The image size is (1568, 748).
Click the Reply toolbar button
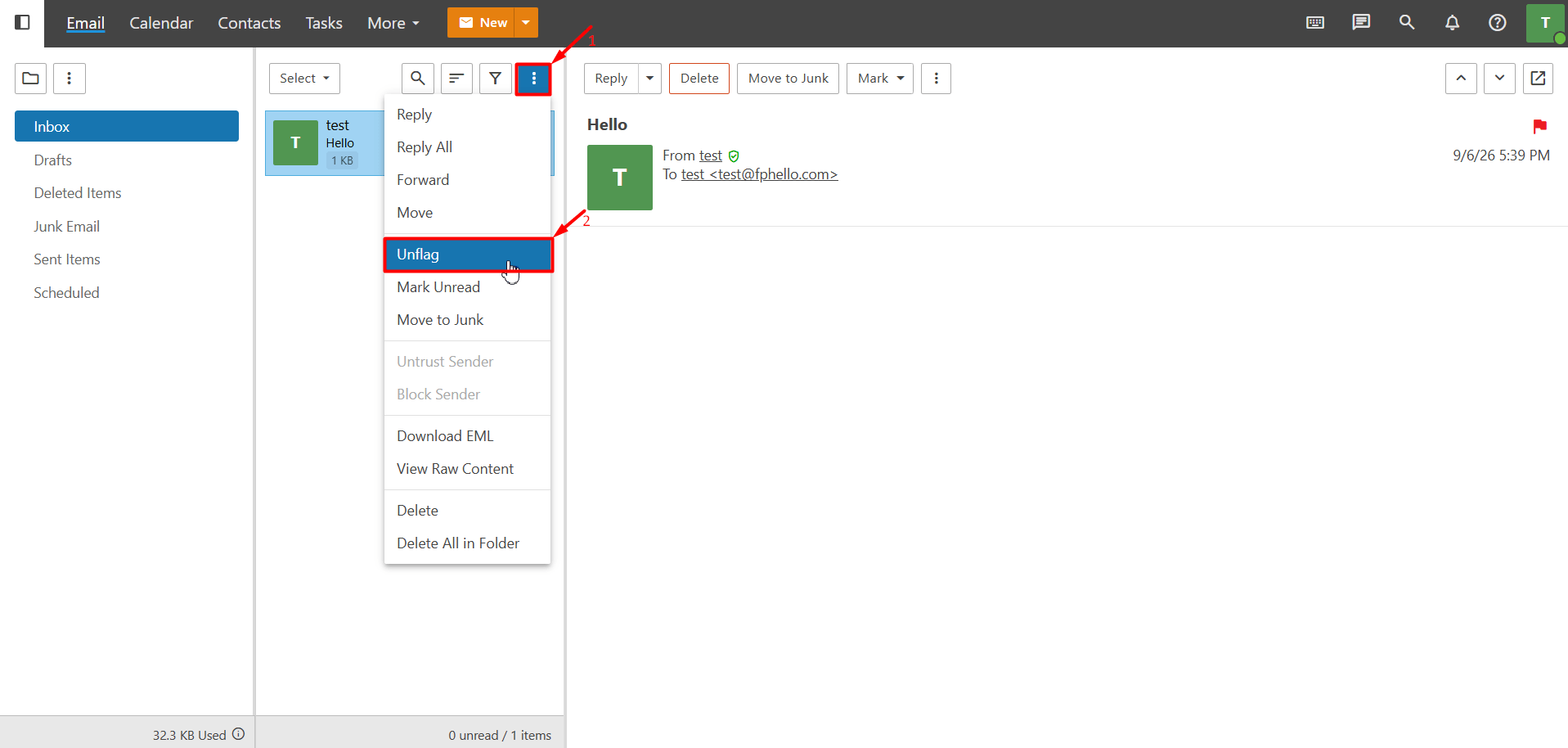611,79
